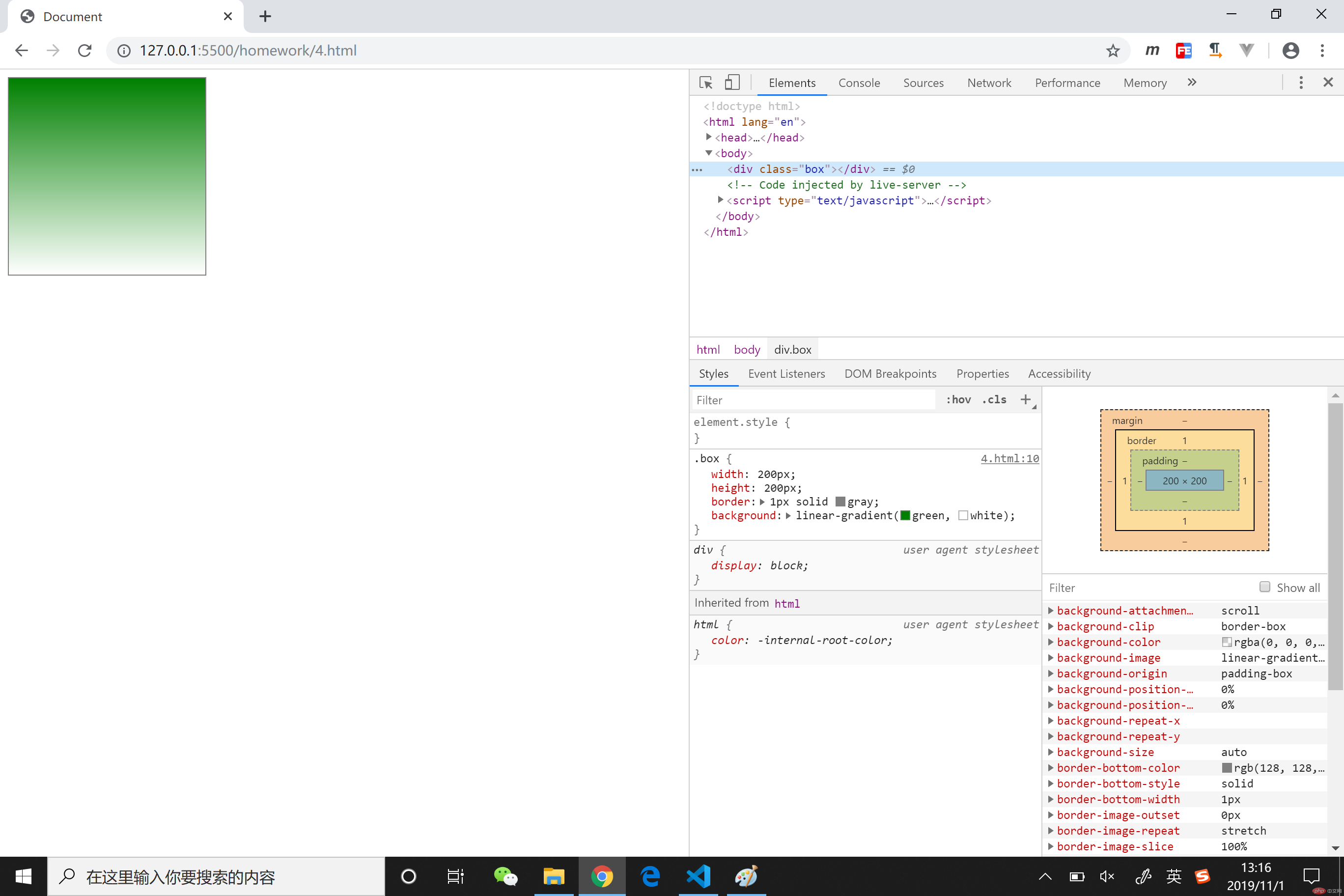Bookmark this page with the star icon
1344x896 pixels.
[x=1113, y=51]
